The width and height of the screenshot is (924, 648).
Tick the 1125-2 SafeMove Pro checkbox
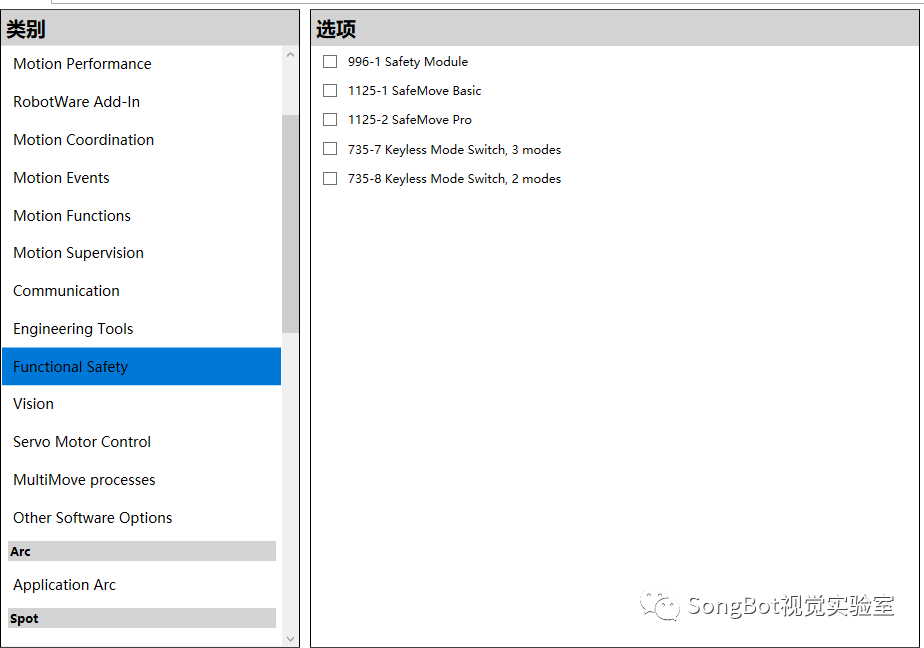[x=330, y=120]
